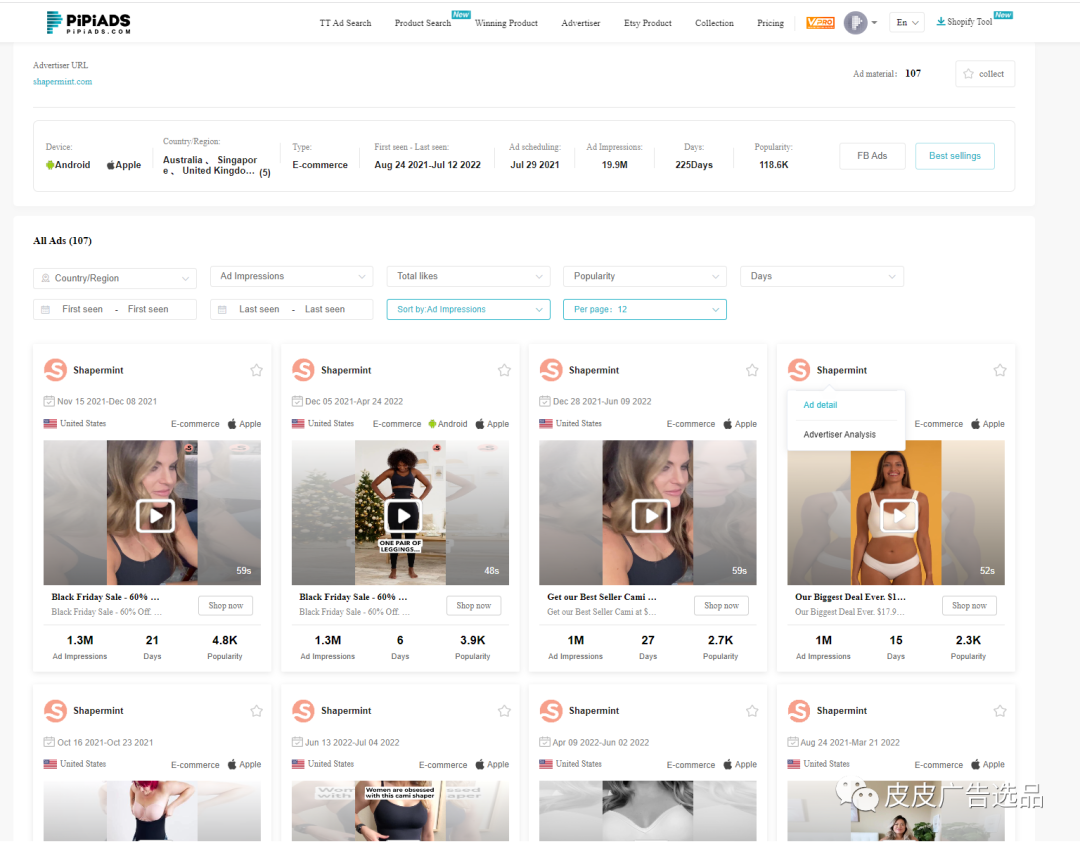1080x844 pixels.
Task: Click the Shopify Tool link
Action: coord(969,22)
